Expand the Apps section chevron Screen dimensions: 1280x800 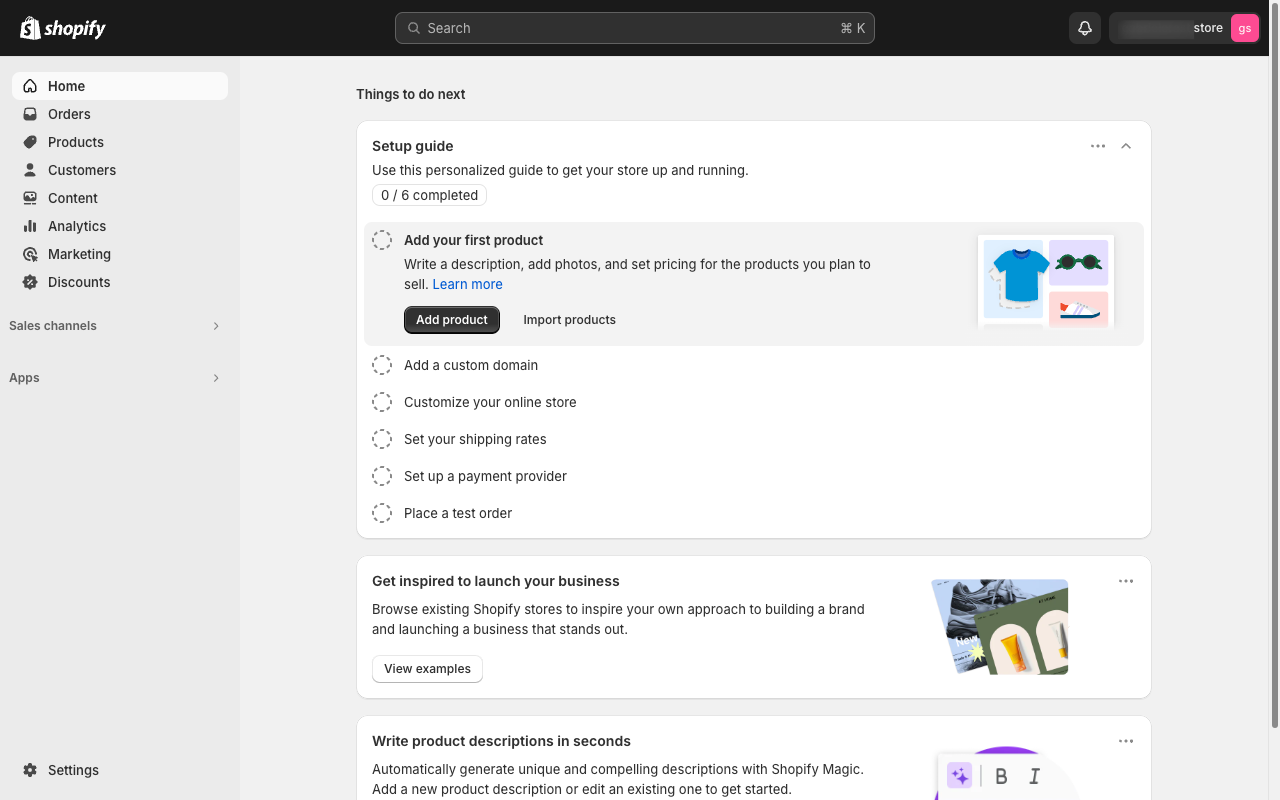(x=216, y=378)
